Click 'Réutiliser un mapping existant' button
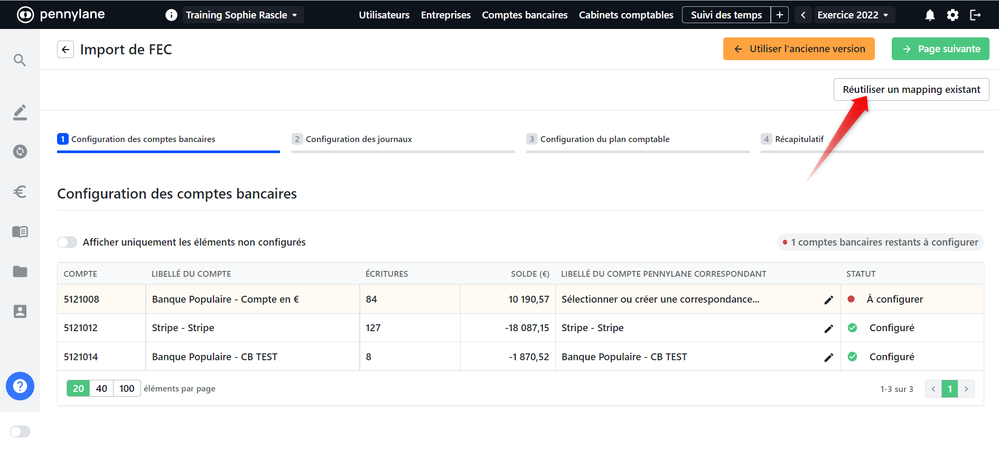This screenshot has width=999, height=451. point(911,89)
